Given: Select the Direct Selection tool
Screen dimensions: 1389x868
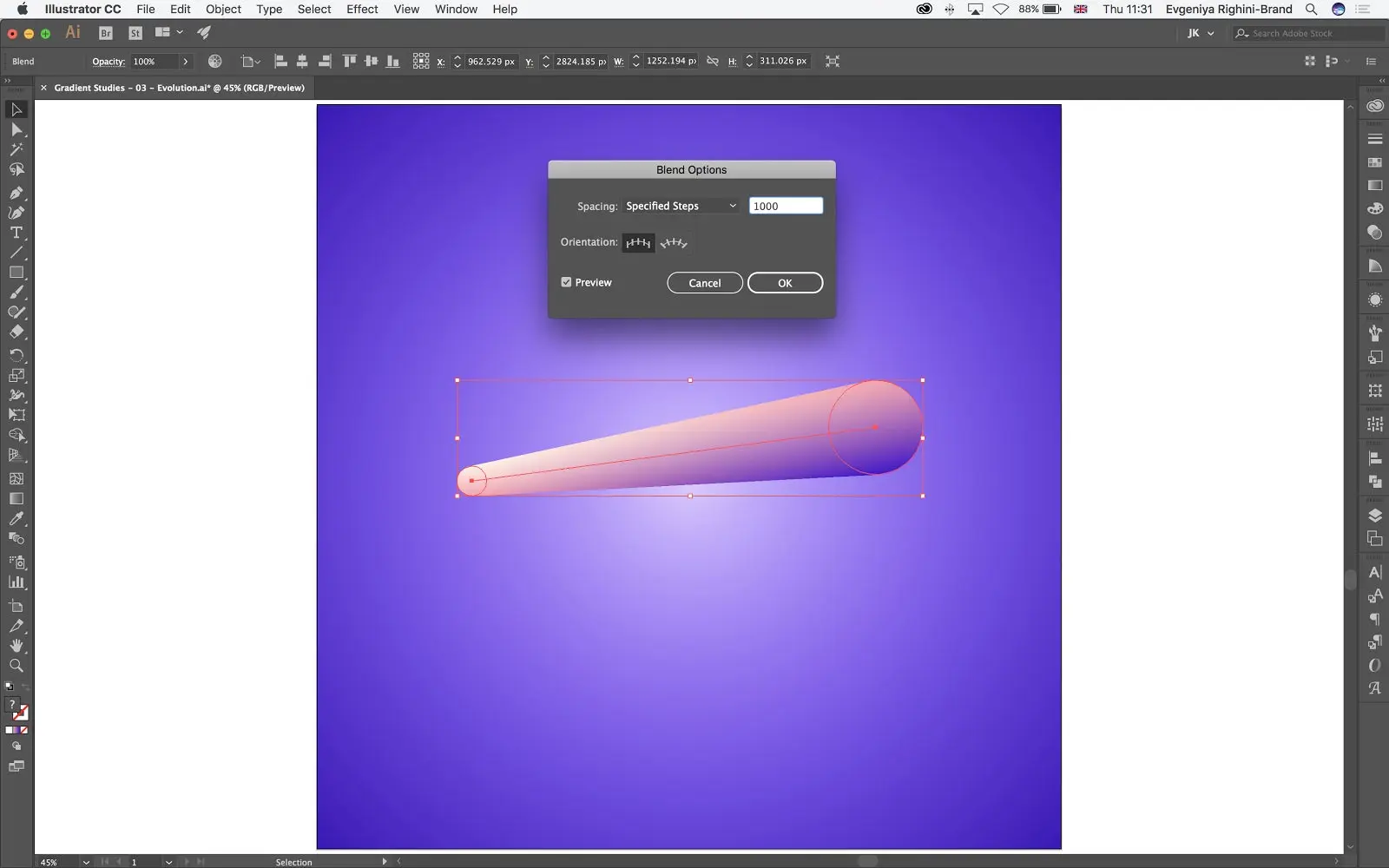Looking at the screenshot, I should [x=16, y=129].
